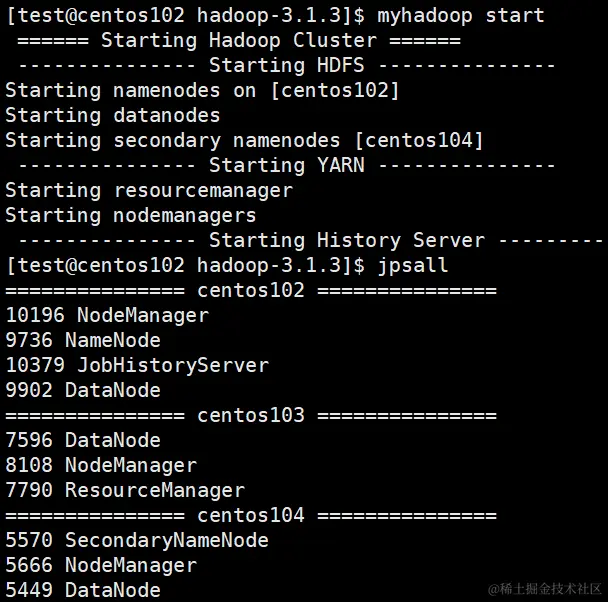
Task: Select the 'centos102' host header line
Action: (x=251, y=290)
